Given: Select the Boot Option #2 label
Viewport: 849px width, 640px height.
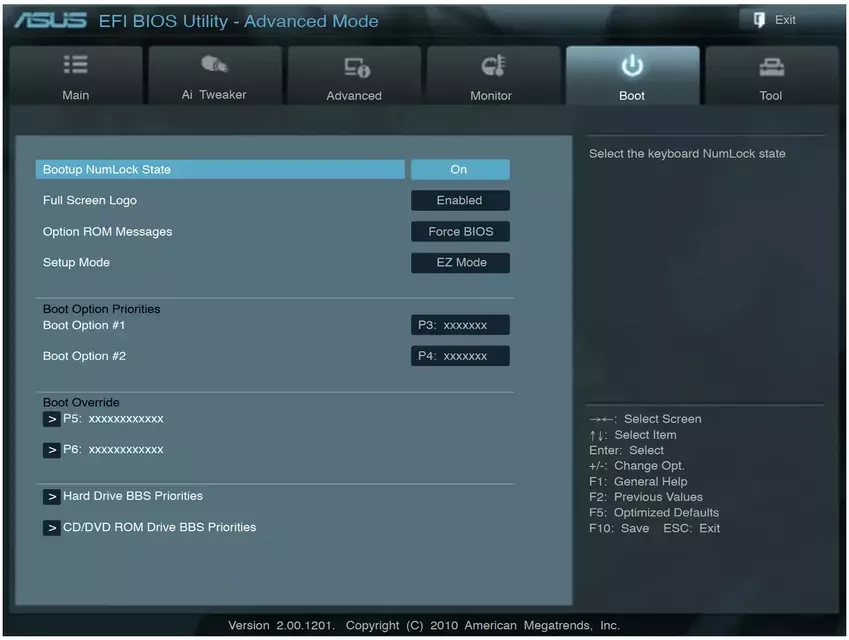Looking at the screenshot, I should tap(84, 356).
